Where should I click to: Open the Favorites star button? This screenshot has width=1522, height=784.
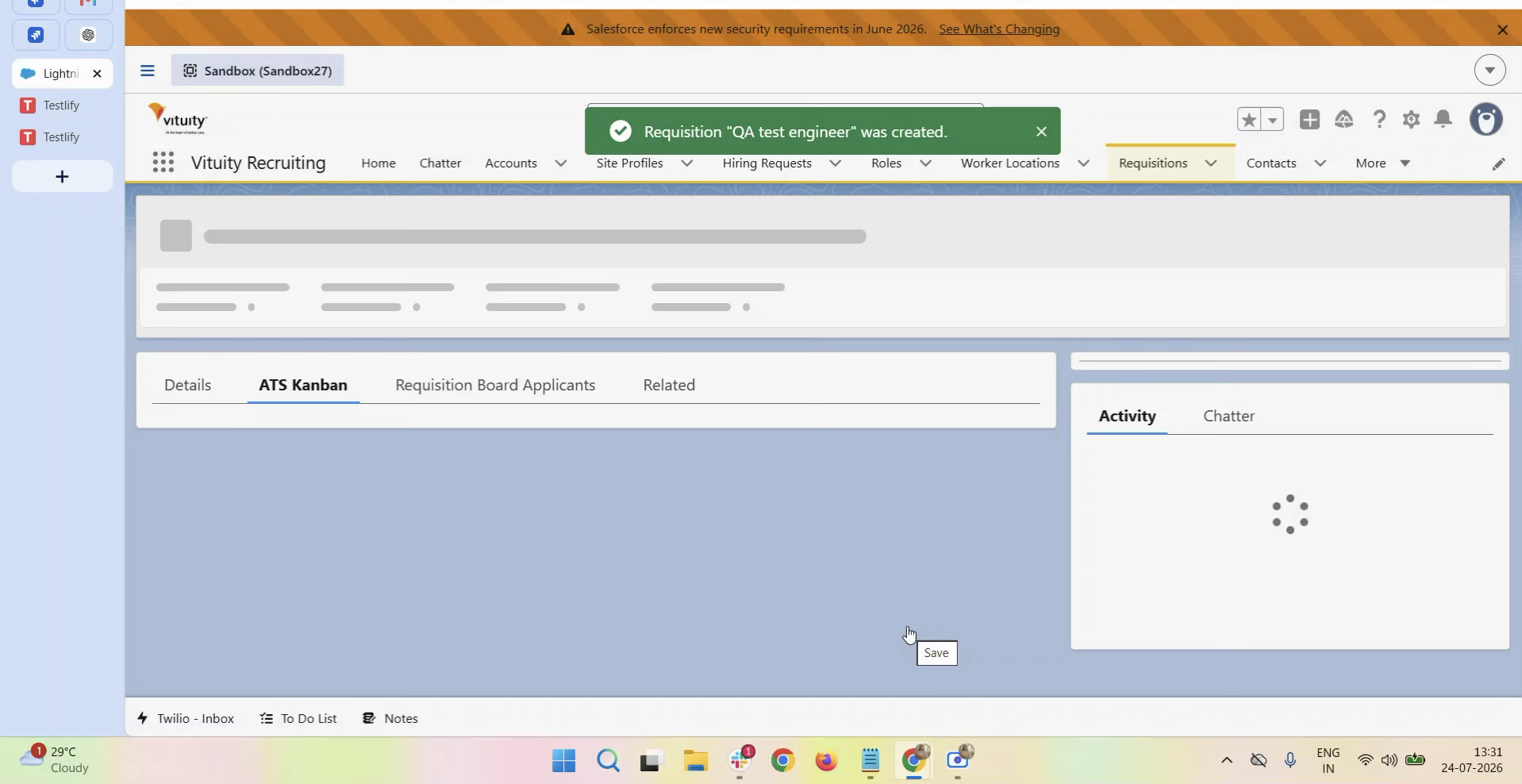[1249, 120]
